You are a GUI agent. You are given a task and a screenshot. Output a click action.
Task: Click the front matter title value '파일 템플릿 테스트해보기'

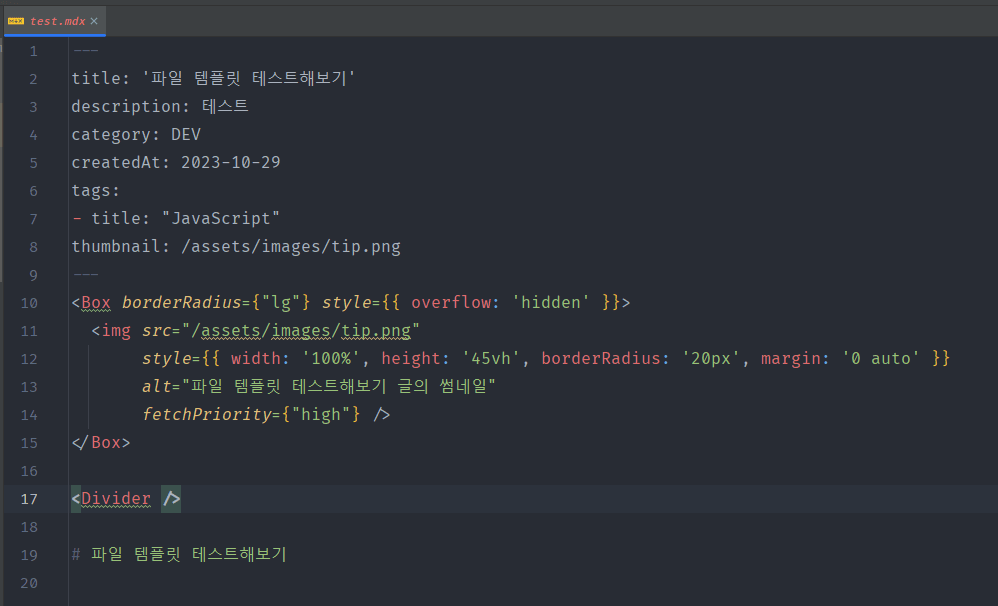pos(248,78)
